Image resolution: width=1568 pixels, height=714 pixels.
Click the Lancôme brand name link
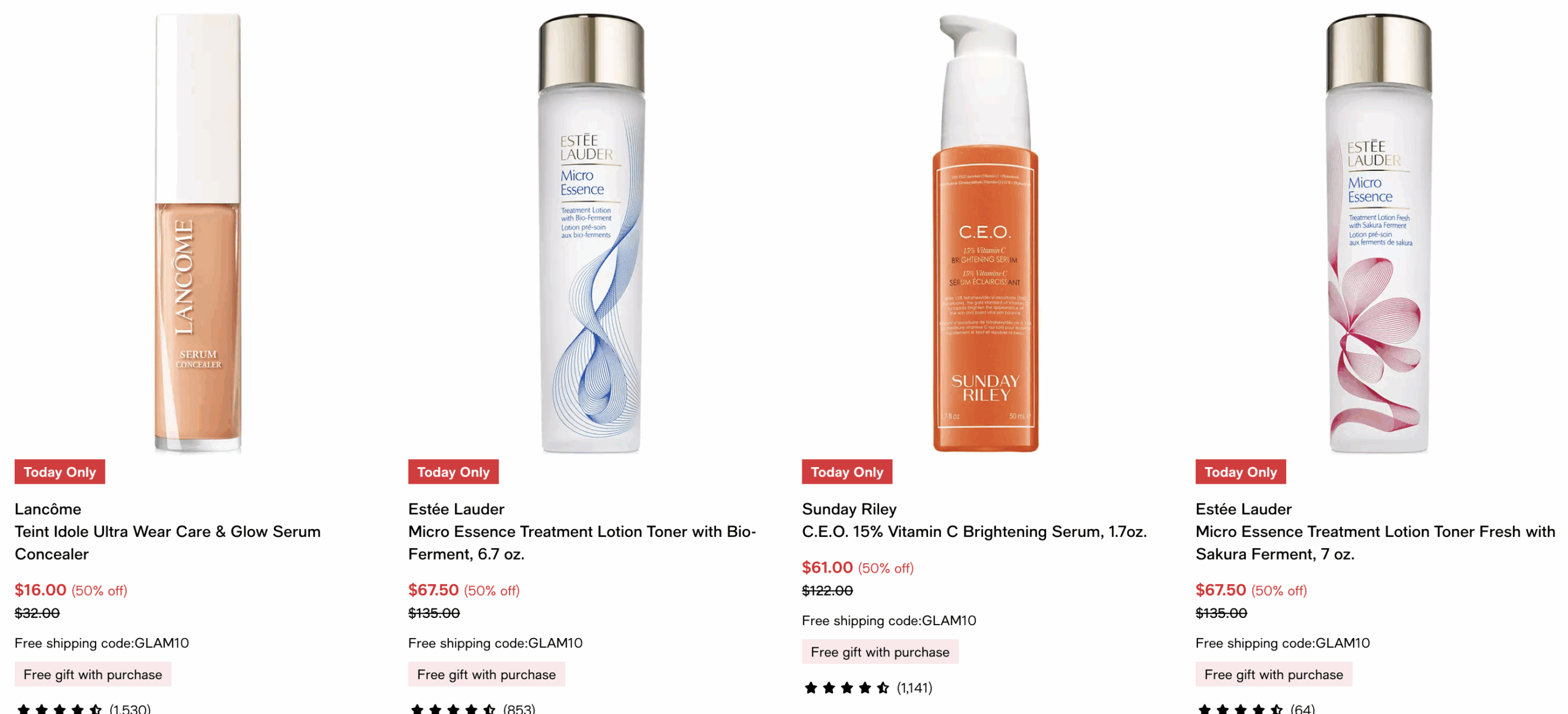(x=48, y=509)
